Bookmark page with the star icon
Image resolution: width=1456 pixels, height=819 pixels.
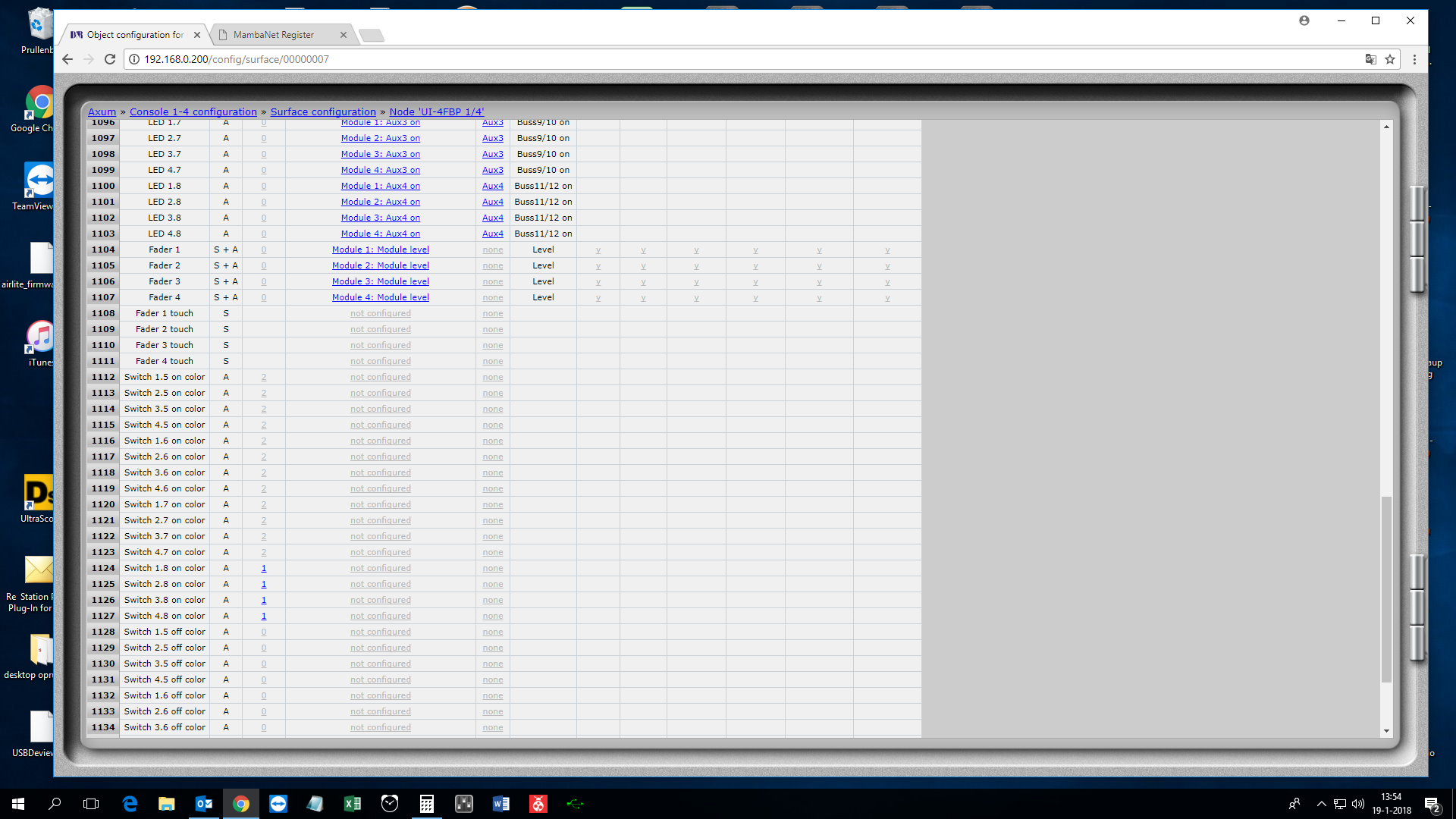tap(1390, 59)
